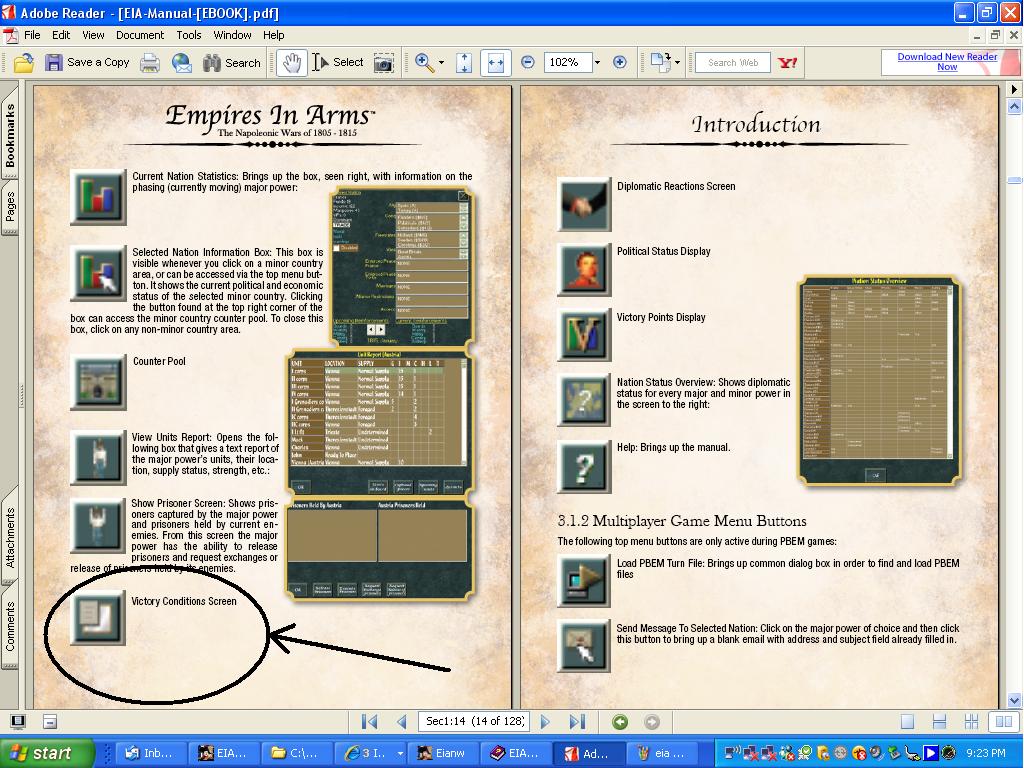The height and width of the screenshot is (768, 1024).
Task: Open the Search binoculars tool
Action: (231, 63)
